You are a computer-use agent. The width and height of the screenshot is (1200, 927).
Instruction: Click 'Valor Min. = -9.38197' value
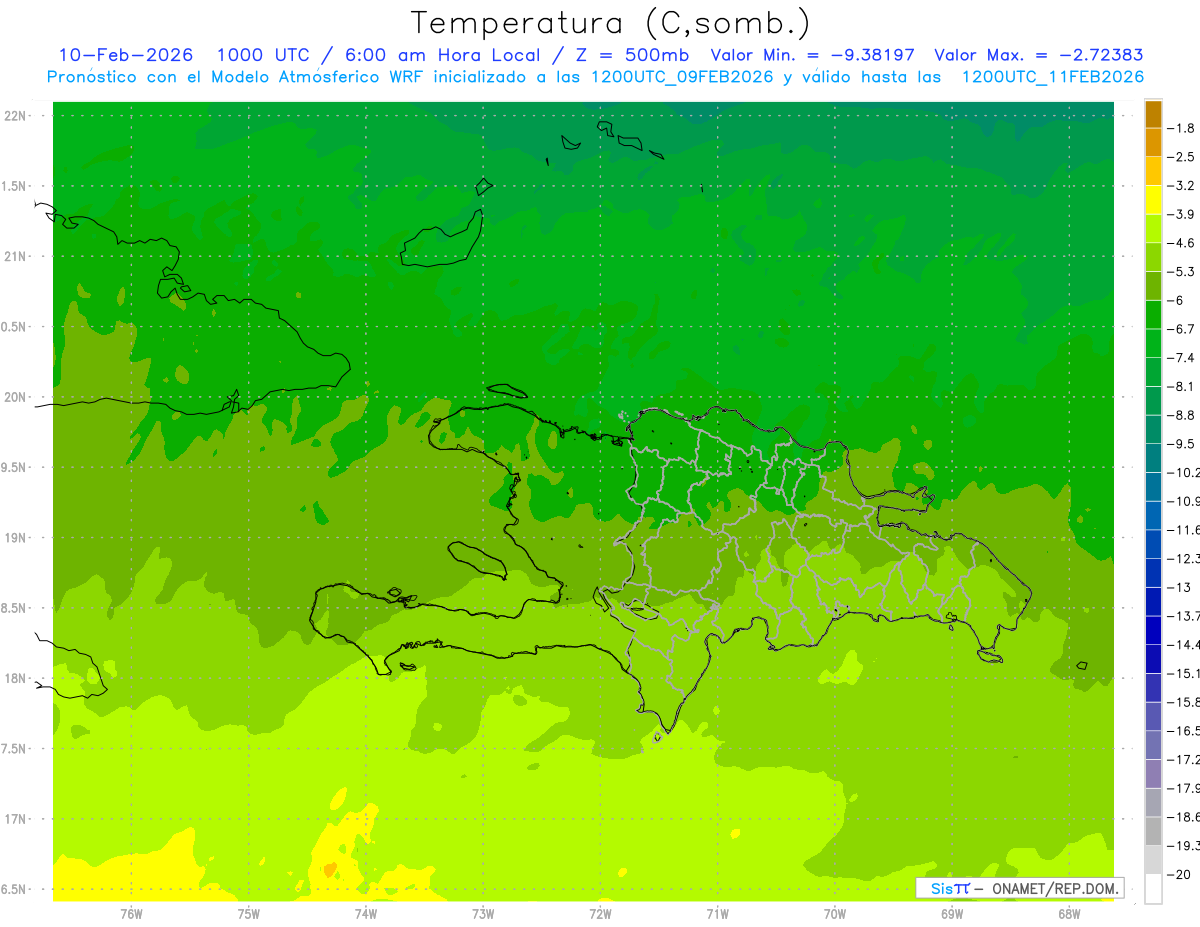(812, 55)
